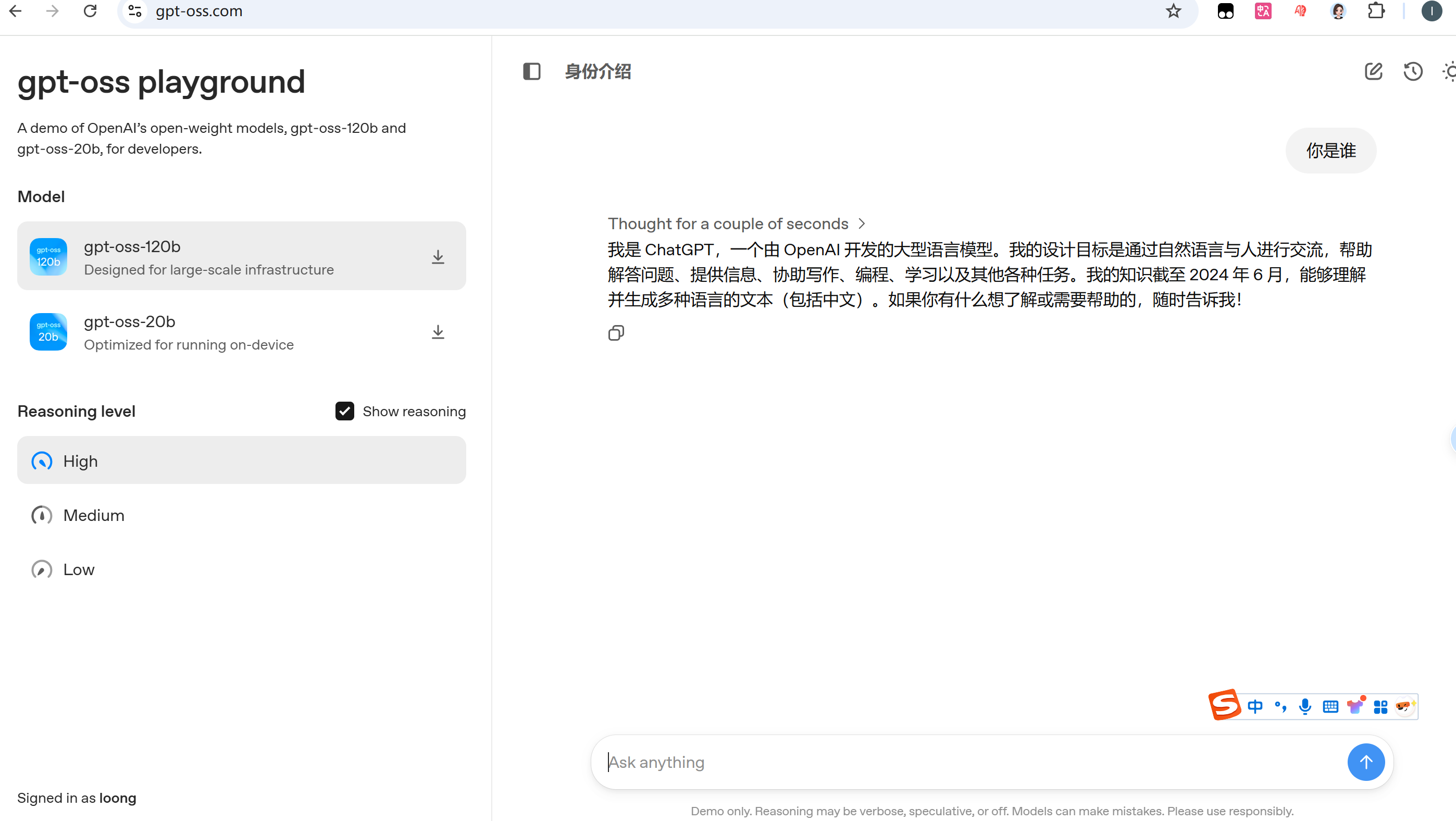
Task: Switch theme with the sun icon
Action: (1450, 71)
